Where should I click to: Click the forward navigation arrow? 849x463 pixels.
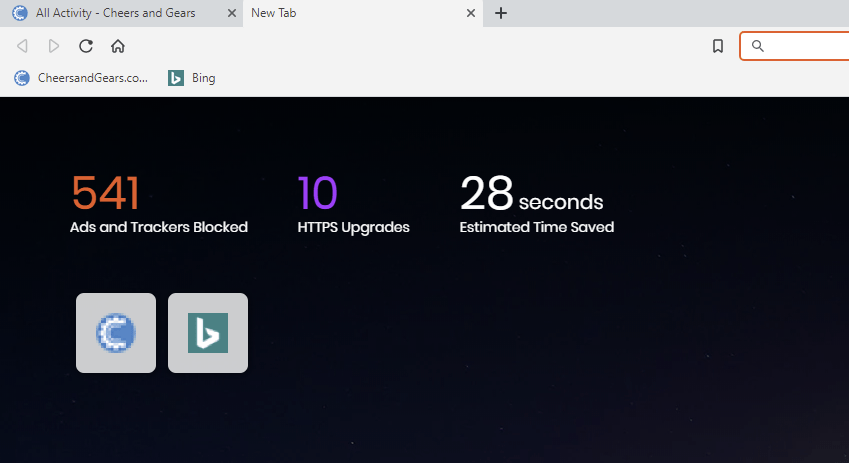(54, 46)
